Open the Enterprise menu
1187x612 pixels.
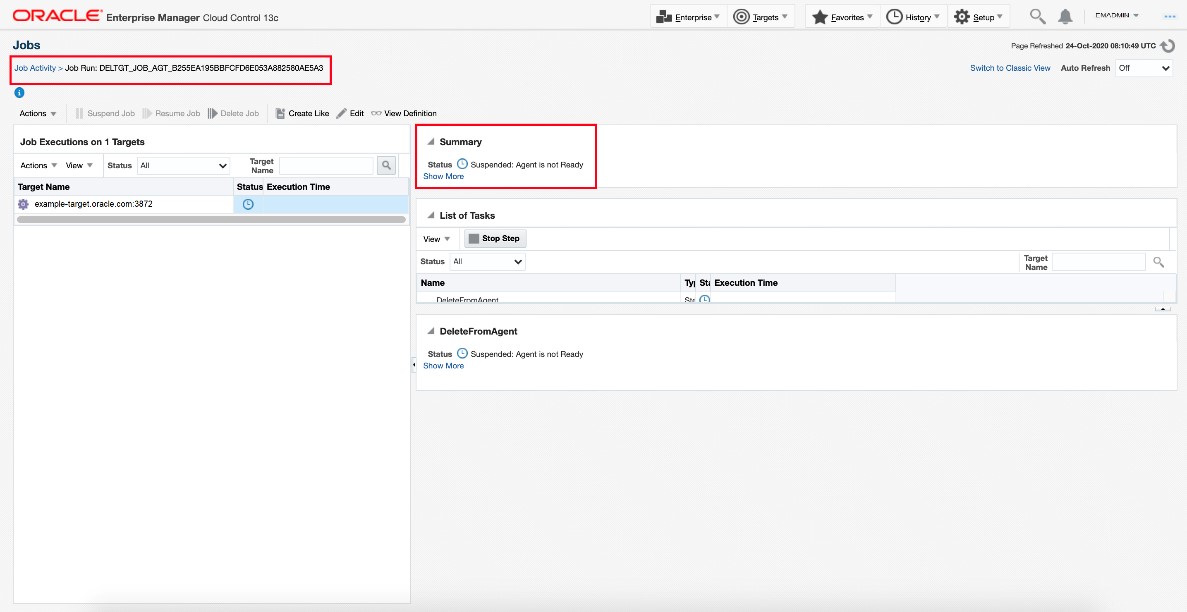click(686, 17)
